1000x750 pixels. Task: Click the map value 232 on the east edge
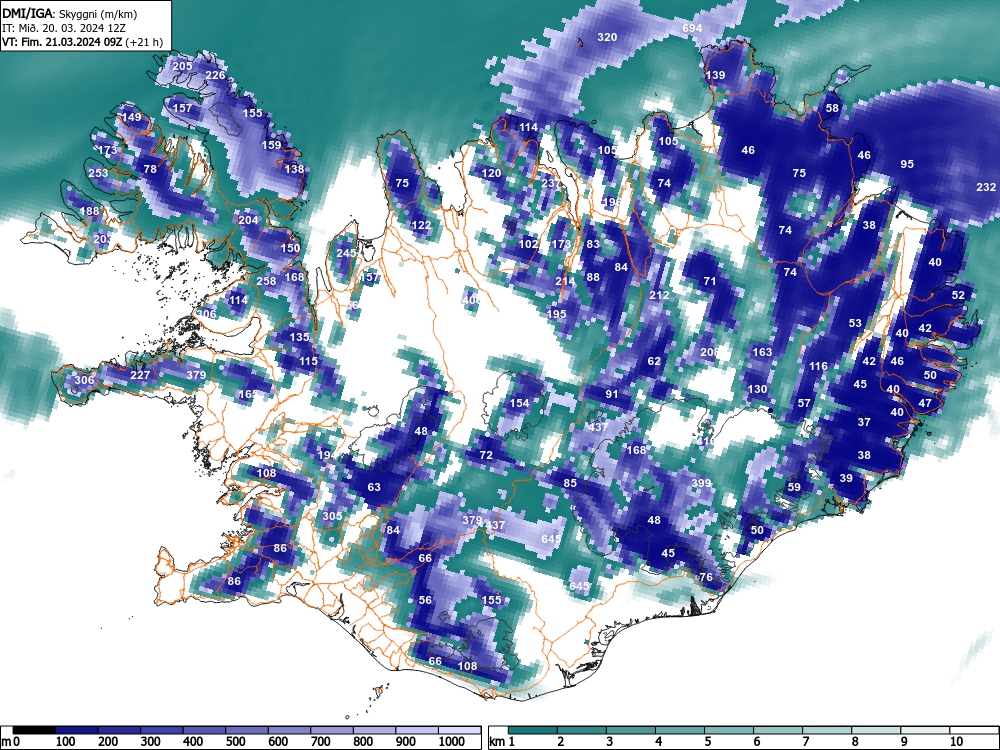[x=986, y=187]
